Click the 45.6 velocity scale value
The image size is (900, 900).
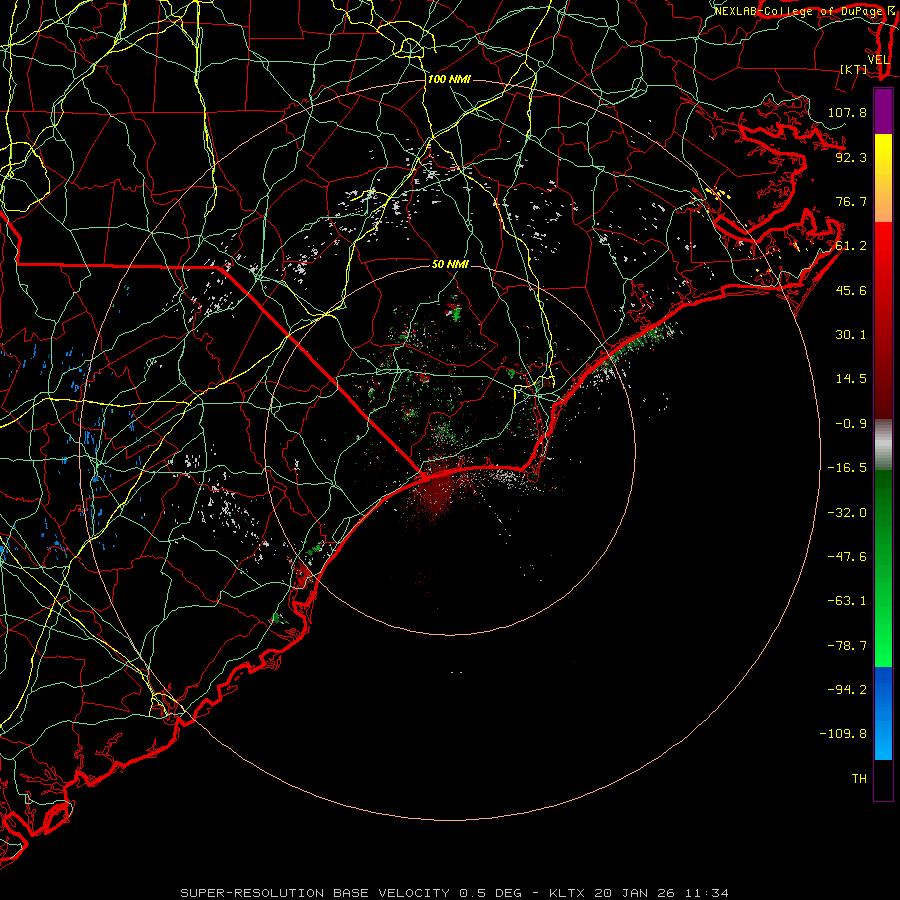point(851,290)
